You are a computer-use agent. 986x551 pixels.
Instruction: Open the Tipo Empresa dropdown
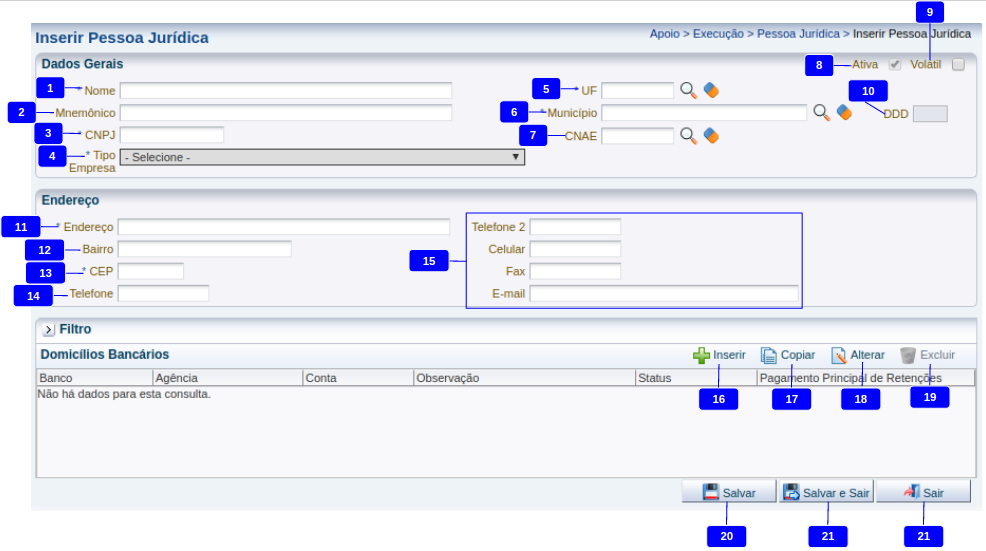click(321, 157)
